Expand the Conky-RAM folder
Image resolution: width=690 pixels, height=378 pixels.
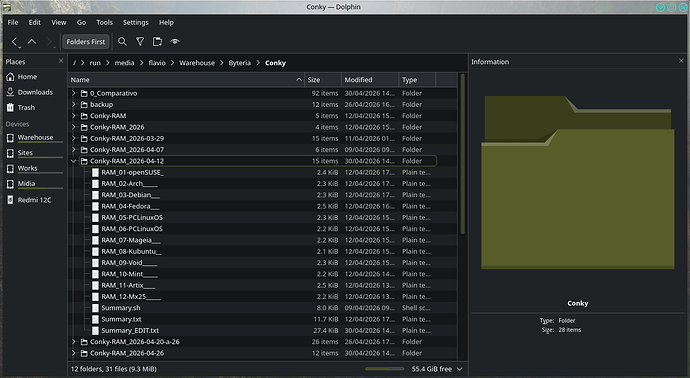coord(74,116)
